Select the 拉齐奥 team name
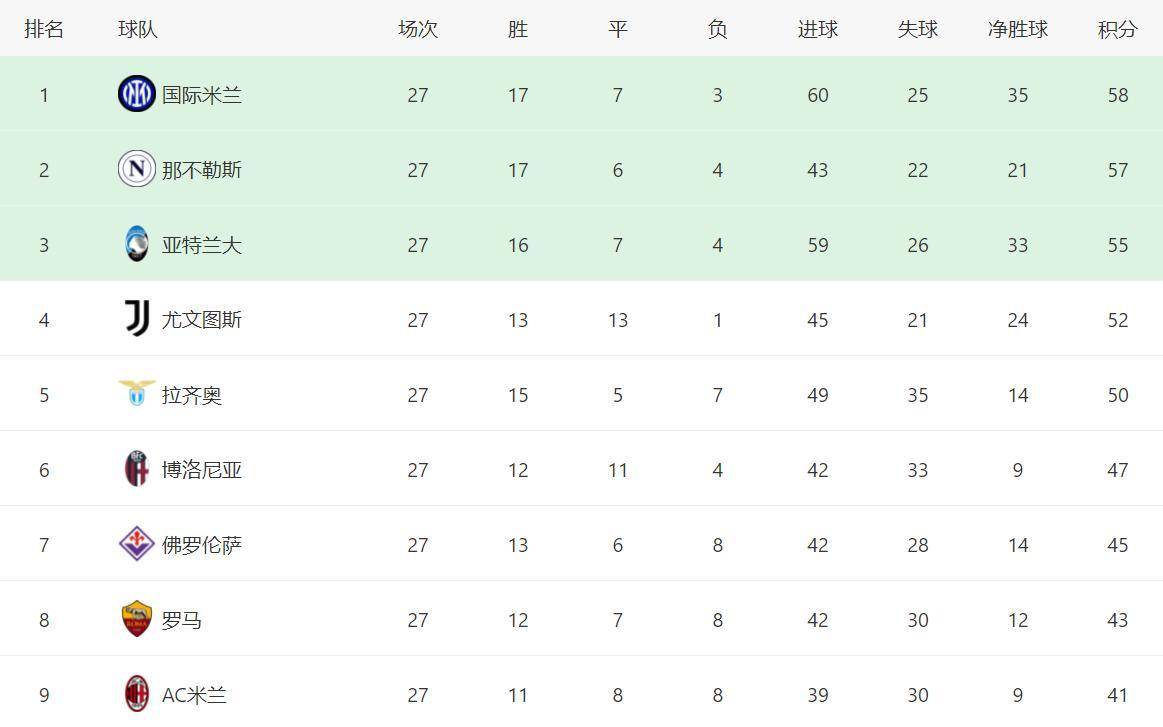The image size is (1163, 727). [192, 395]
